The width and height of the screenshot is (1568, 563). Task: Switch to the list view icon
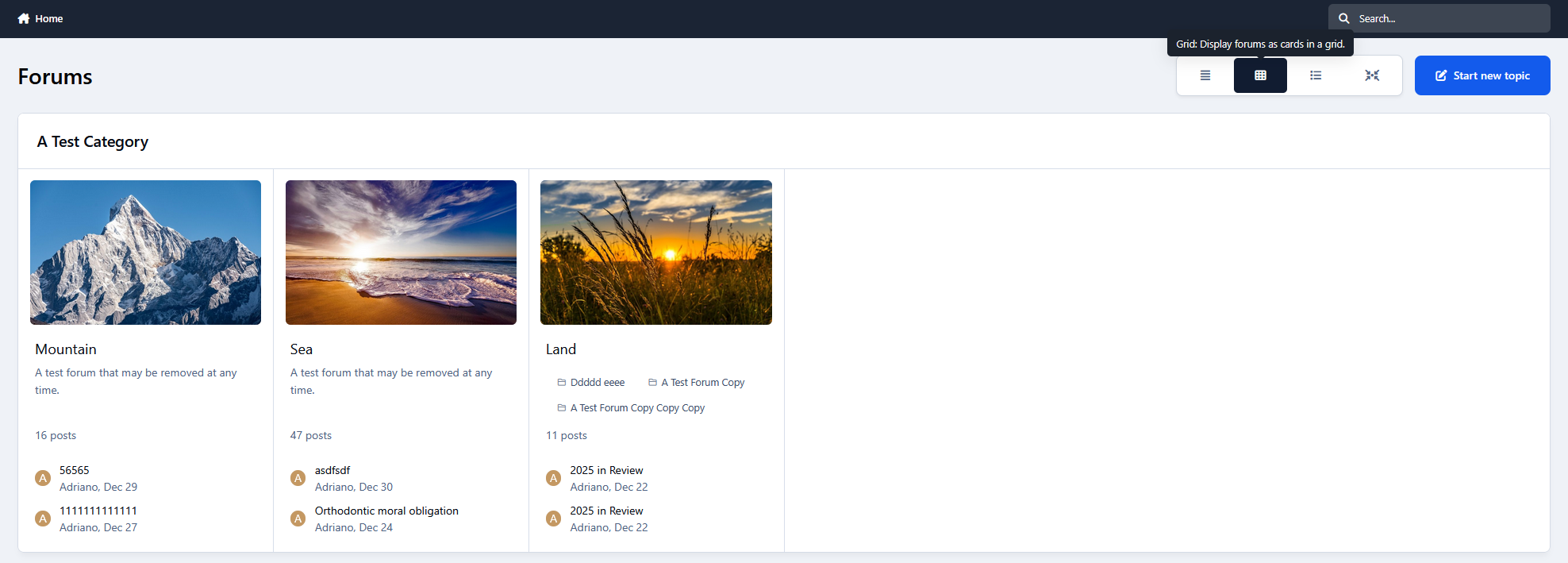pos(1316,75)
